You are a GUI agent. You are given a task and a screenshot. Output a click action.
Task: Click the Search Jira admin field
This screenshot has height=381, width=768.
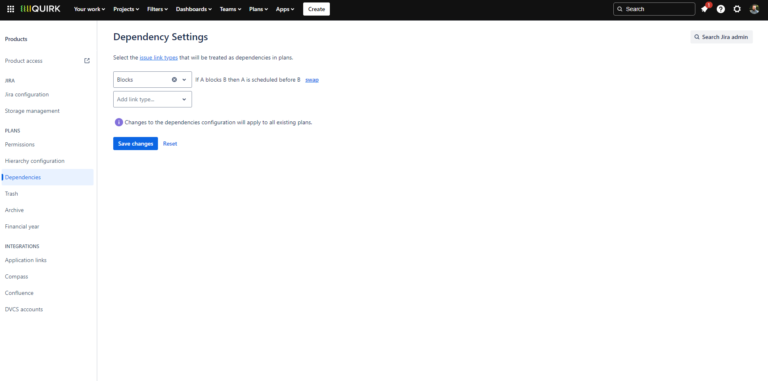pos(721,37)
